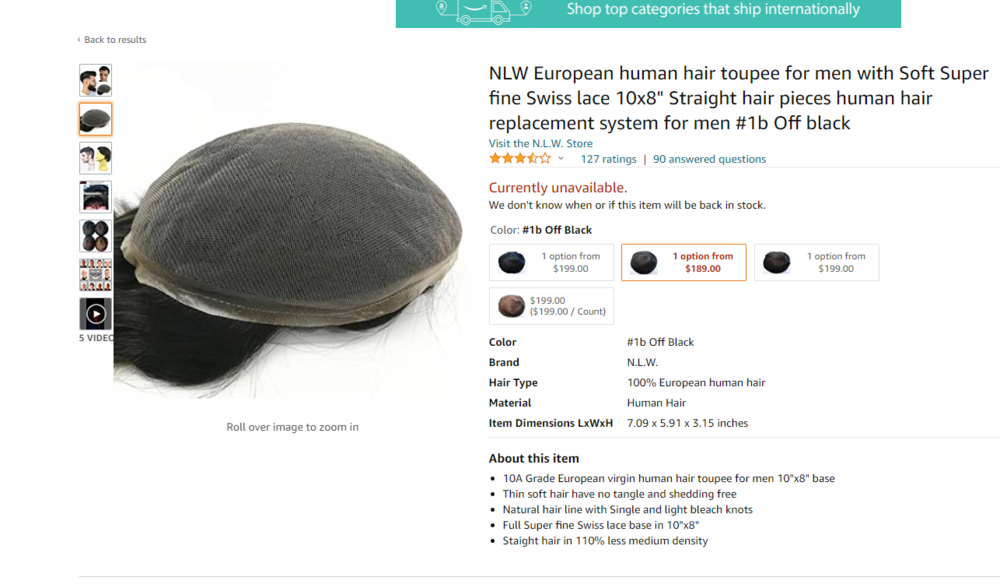Open the 127 ratings link
This screenshot has width=1000, height=588.
[x=608, y=159]
